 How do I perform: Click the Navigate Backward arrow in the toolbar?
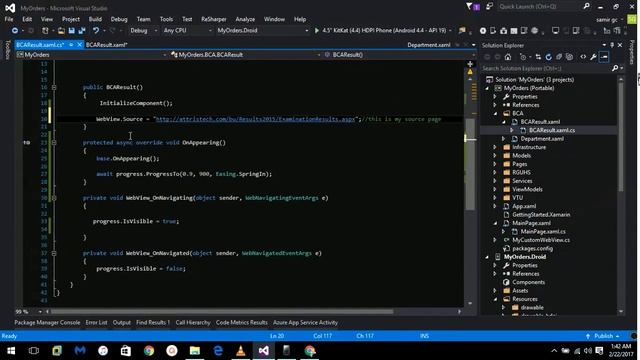(15, 31)
